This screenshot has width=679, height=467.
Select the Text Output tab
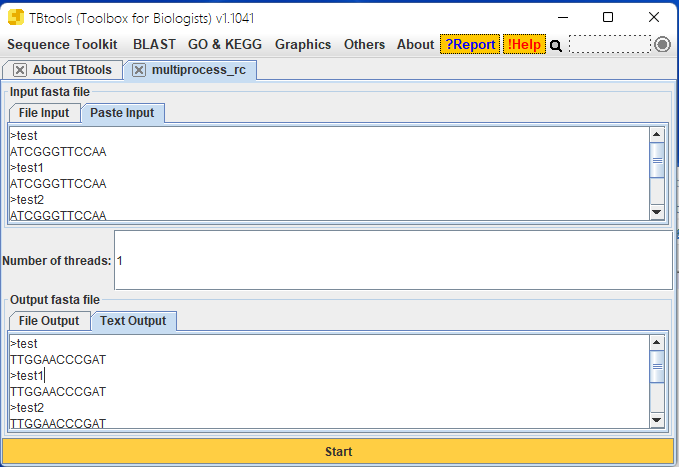(x=133, y=321)
